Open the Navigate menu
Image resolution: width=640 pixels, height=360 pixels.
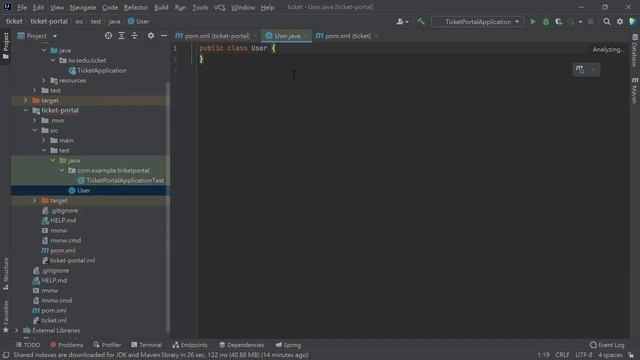pos(83,7)
